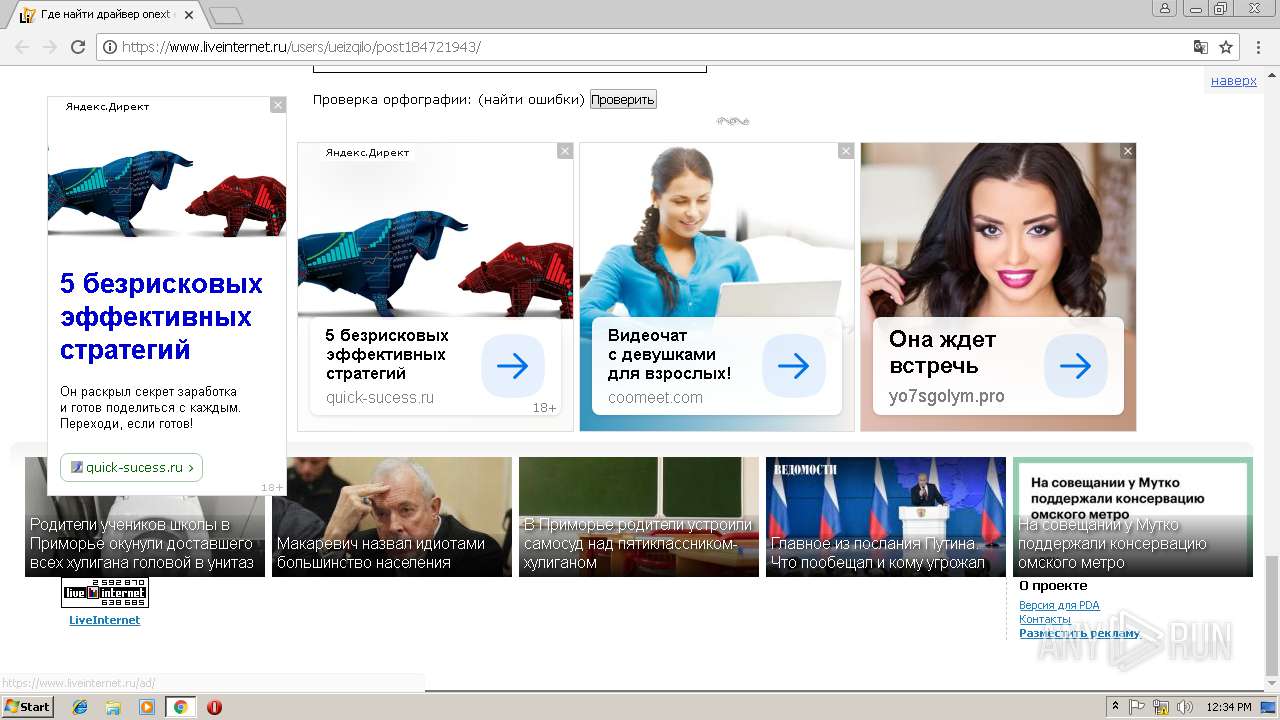Open Internet Explorer from the taskbar
The image size is (1280, 720).
(80, 707)
